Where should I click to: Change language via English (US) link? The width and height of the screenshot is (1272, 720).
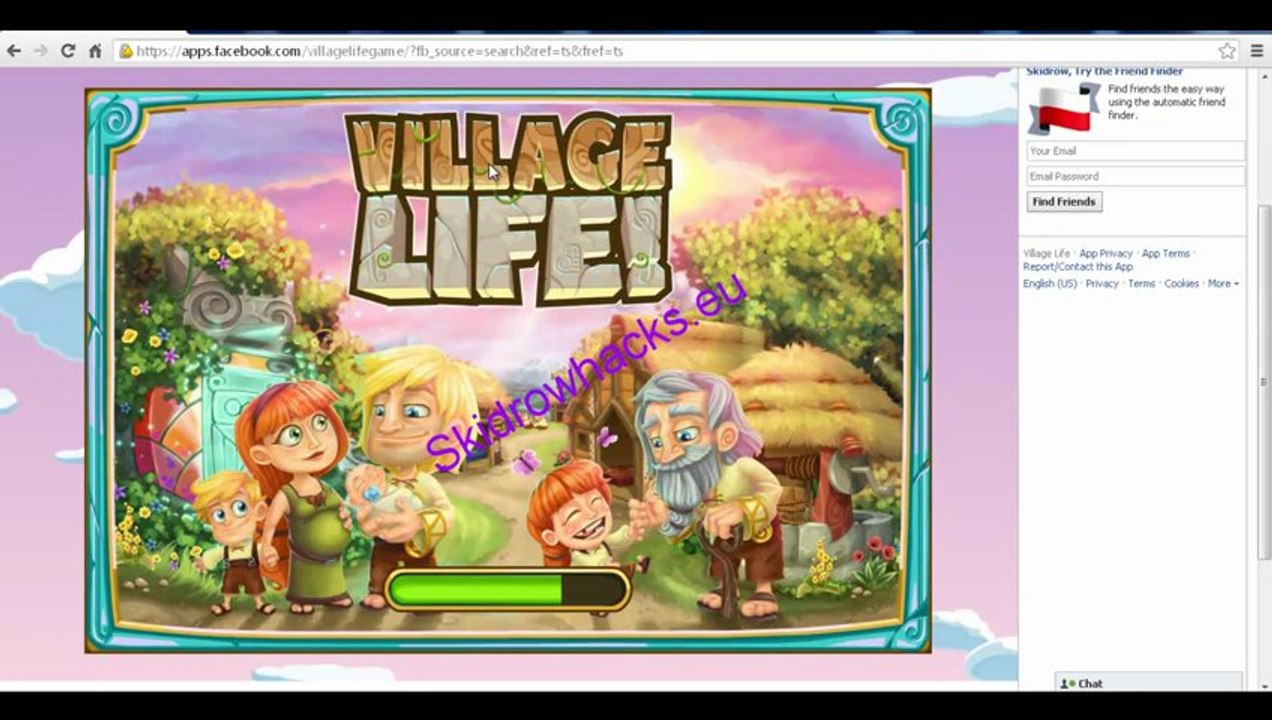pyautogui.click(x=1049, y=284)
